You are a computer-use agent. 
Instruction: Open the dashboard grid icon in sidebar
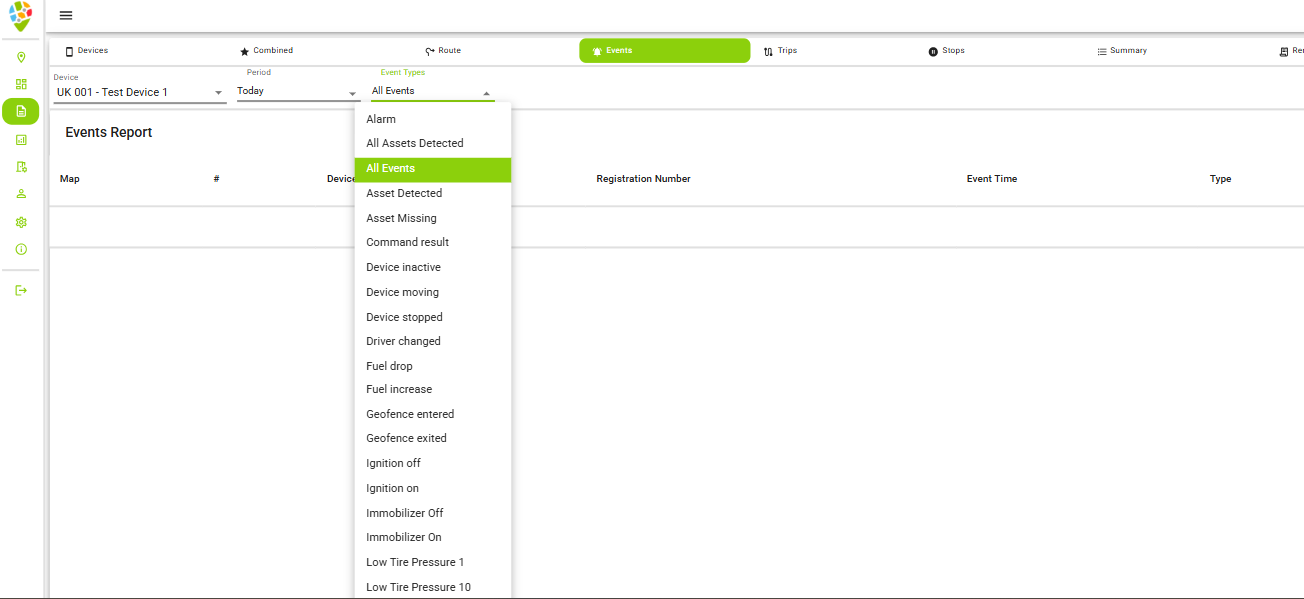(x=21, y=84)
